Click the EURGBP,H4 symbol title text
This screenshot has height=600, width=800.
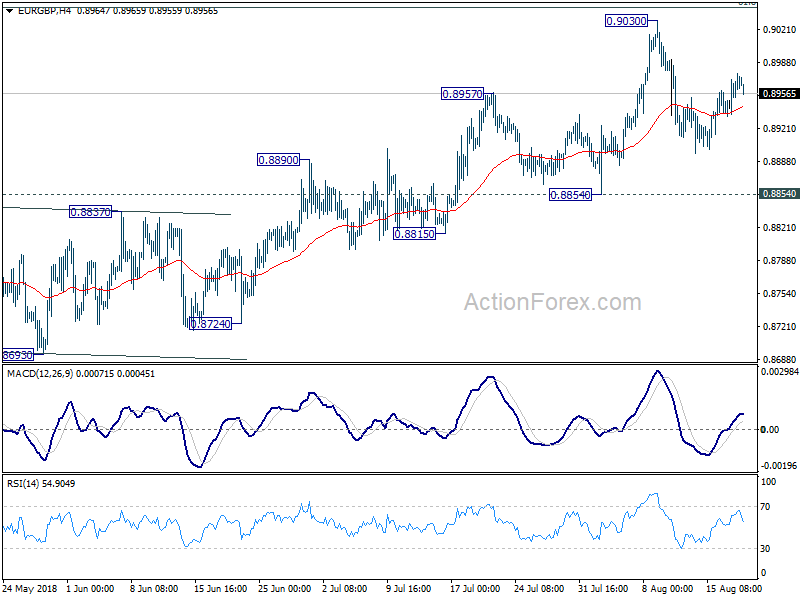click(x=44, y=11)
